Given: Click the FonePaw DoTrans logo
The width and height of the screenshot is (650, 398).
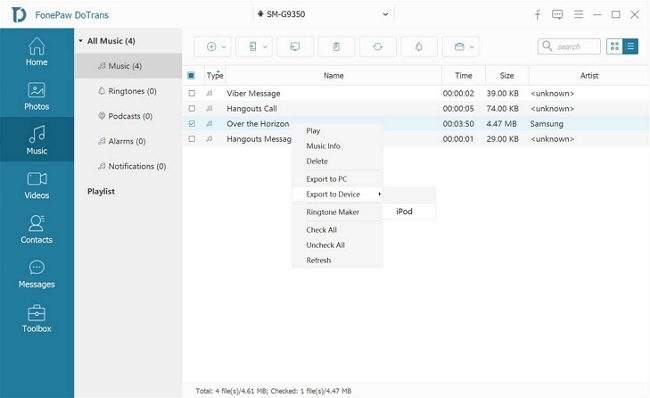Looking at the screenshot, I should coord(19,15).
